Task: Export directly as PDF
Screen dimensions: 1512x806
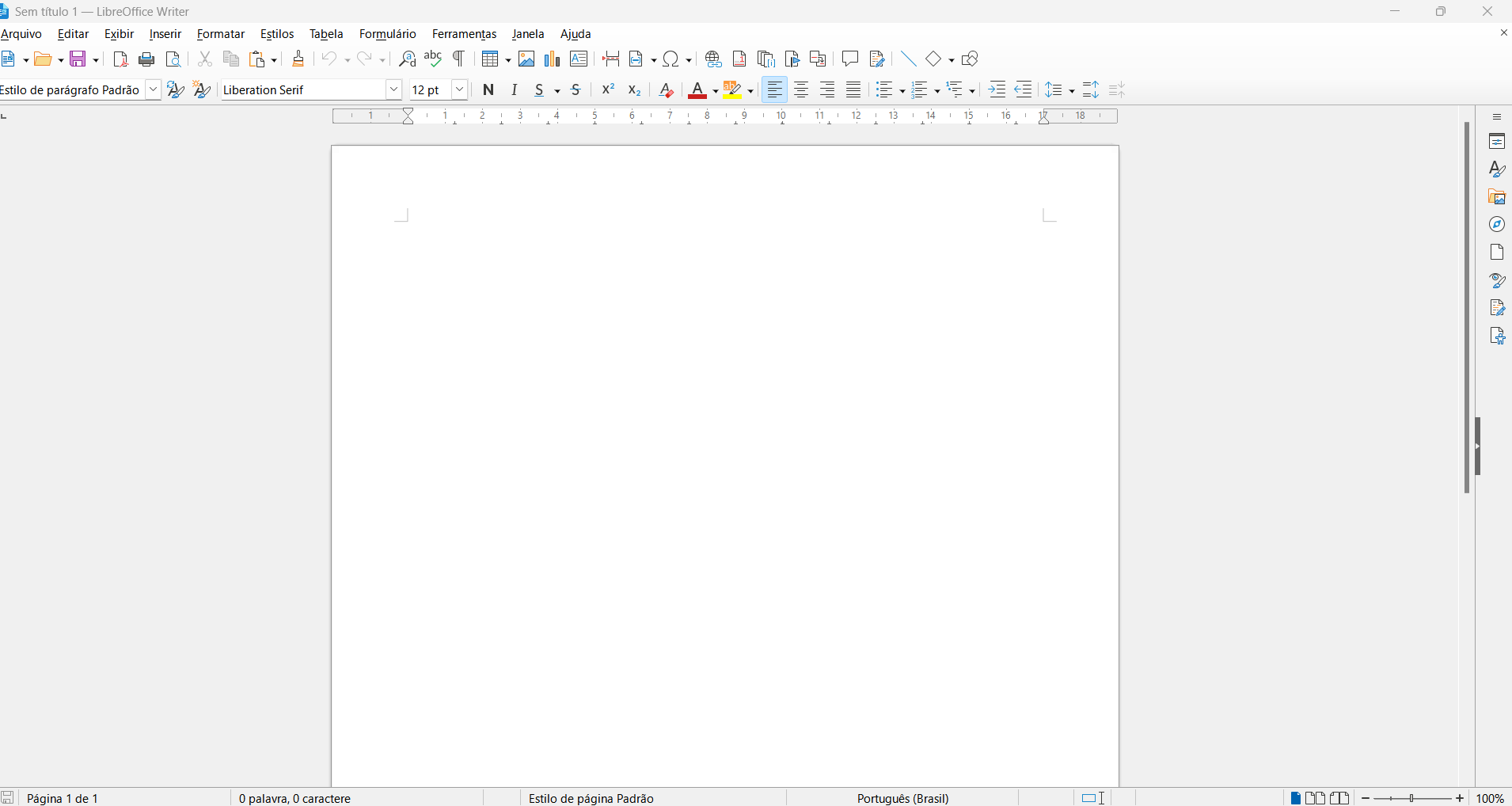Action: coord(120,59)
